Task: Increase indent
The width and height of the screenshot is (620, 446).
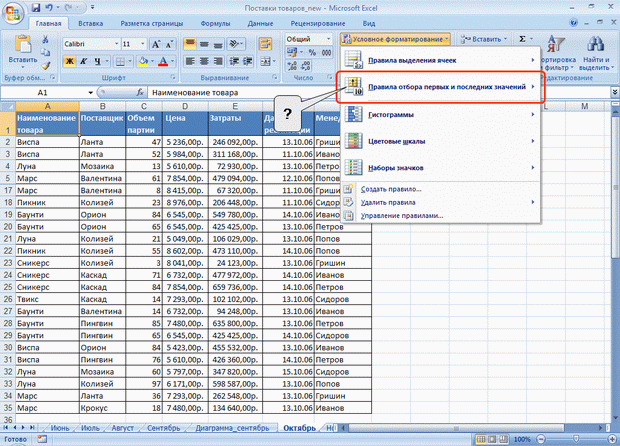Action: click(248, 61)
